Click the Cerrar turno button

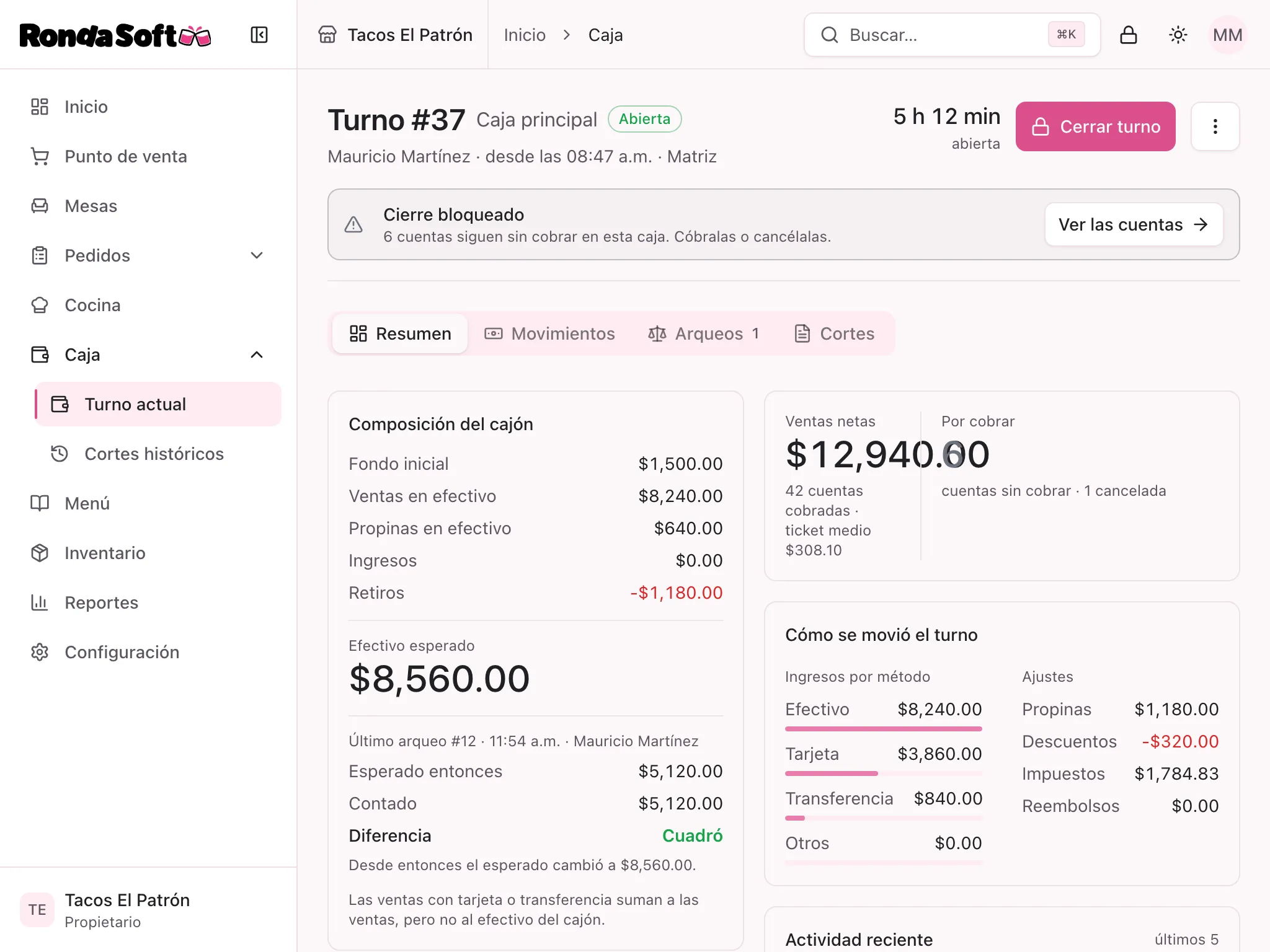pos(1096,126)
